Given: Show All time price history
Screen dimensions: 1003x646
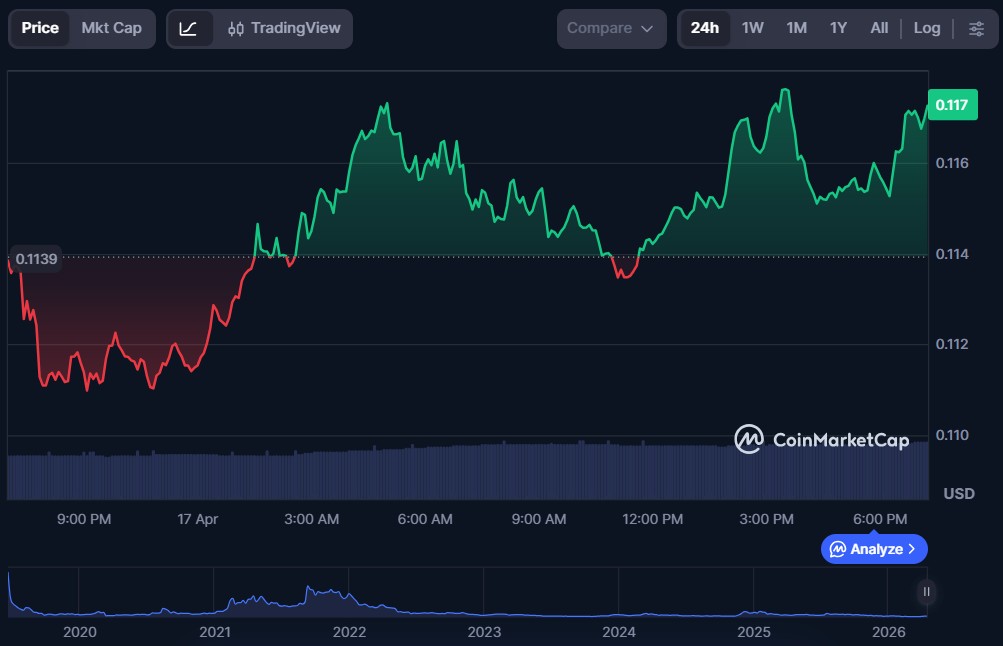Looking at the screenshot, I should pos(879,28).
